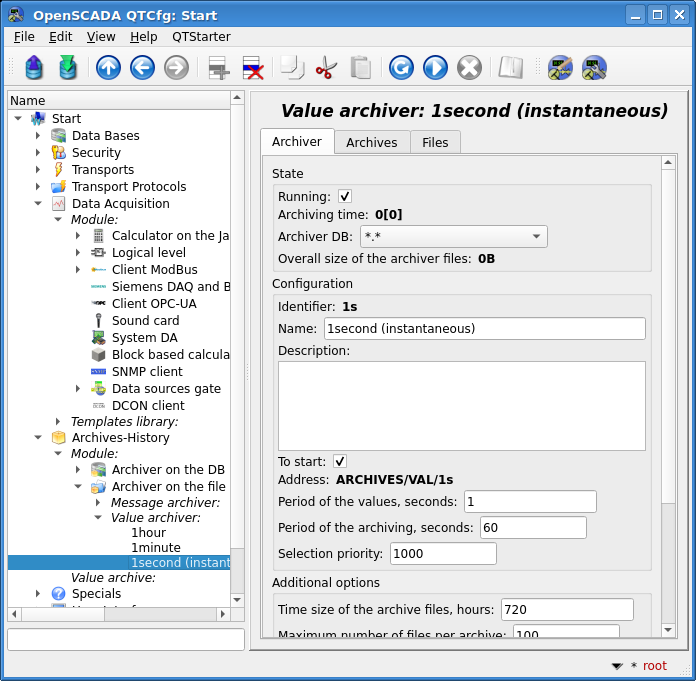
Task: Click the Paste clipboard icon
Action: [360, 68]
